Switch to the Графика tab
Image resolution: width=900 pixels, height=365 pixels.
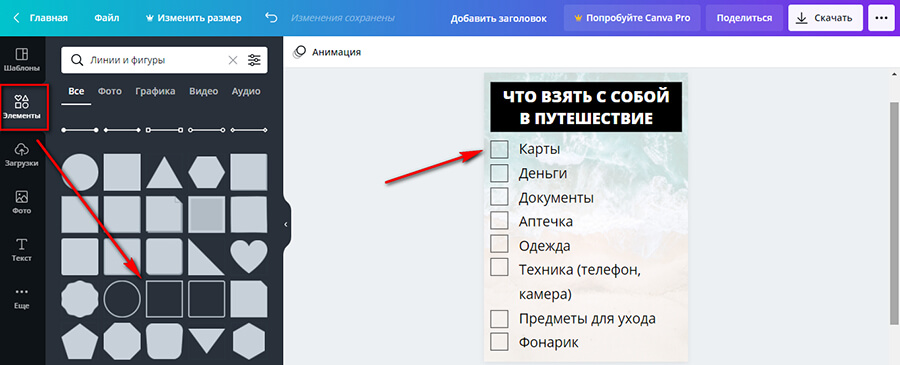(x=156, y=91)
